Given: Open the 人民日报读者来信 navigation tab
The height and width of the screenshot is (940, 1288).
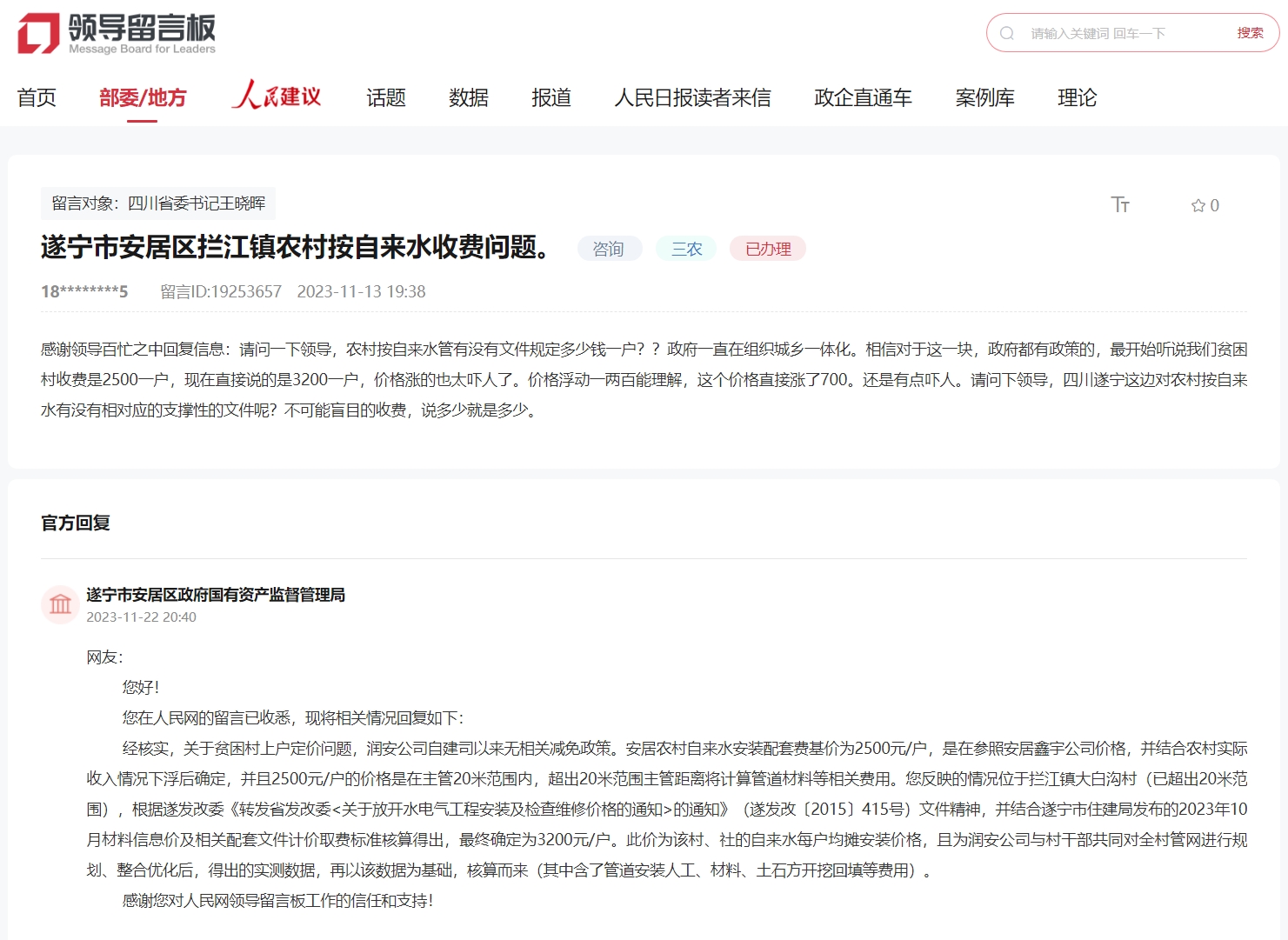Looking at the screenshot, I should click(692, 97).
